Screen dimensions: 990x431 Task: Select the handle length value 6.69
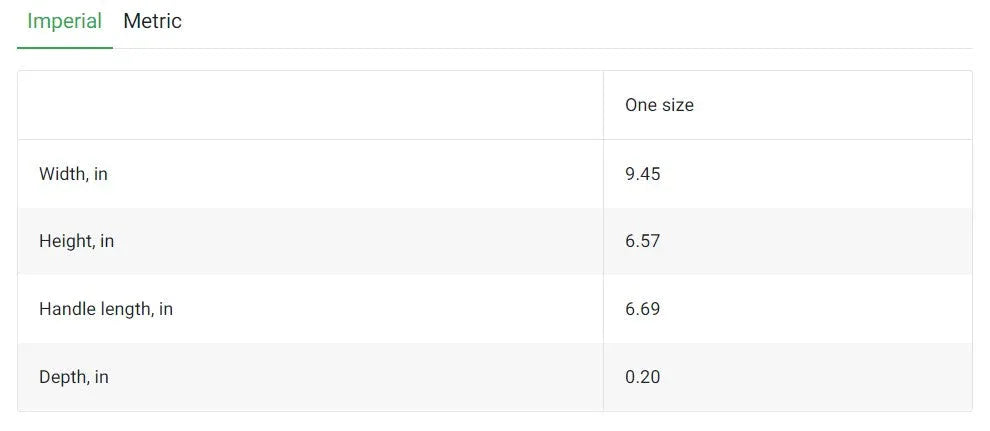coord(642,309)
